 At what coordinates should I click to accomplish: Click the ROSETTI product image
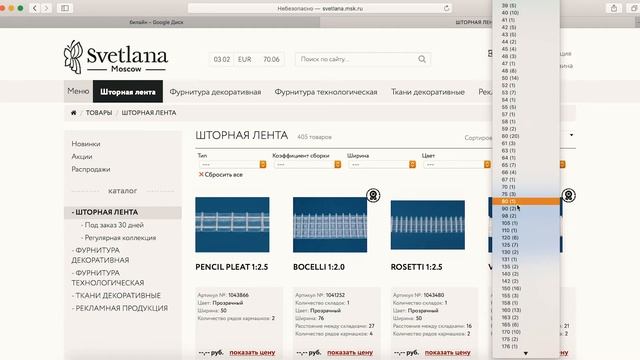point(427,225)
